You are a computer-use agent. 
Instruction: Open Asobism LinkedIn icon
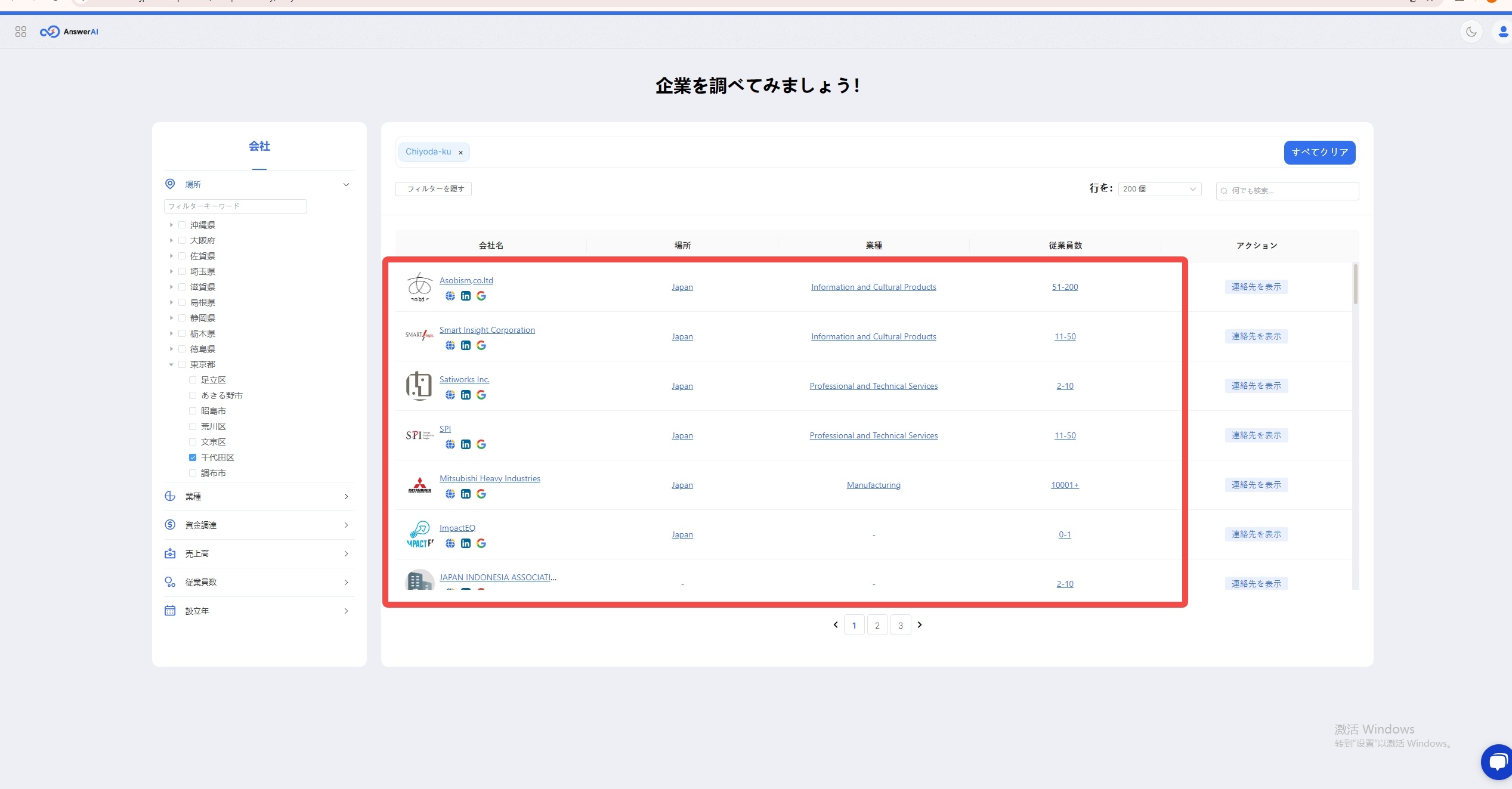[466, 296]
